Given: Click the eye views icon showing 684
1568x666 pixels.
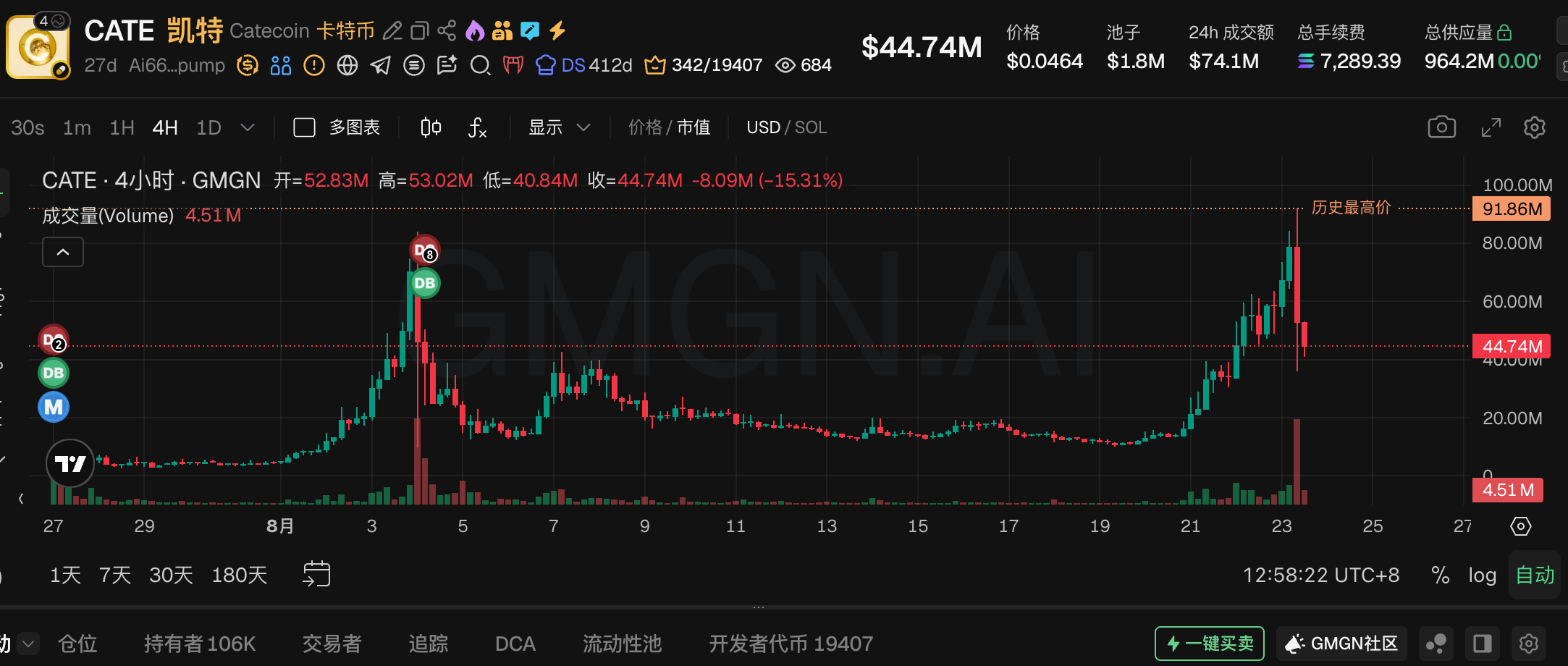Looking at the screenshot, I should [785, 66].
